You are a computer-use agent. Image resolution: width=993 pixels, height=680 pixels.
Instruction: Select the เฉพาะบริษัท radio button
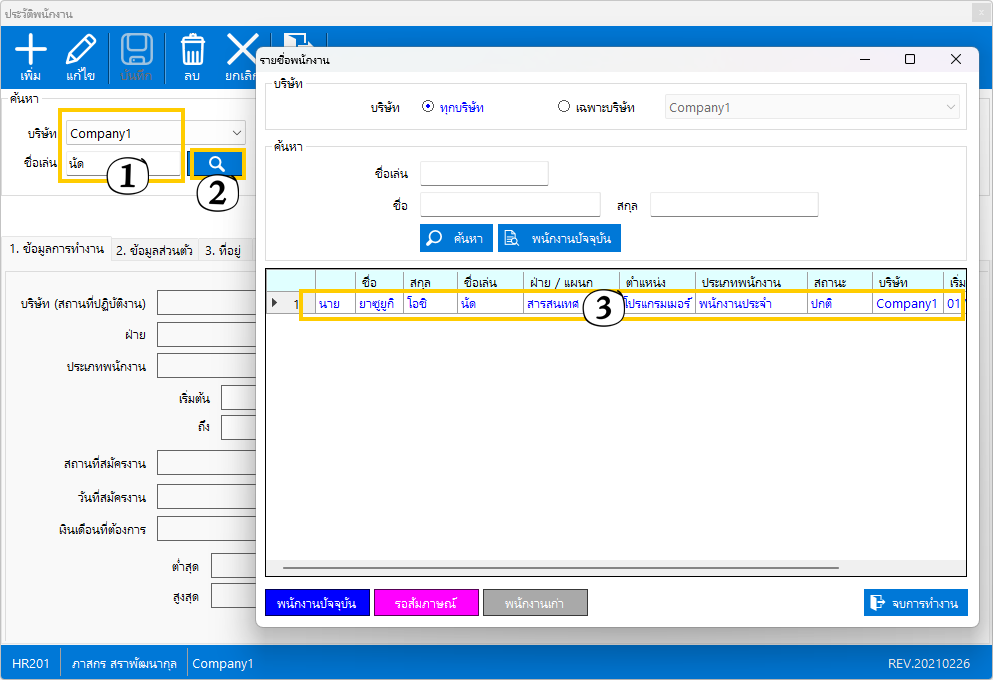(x=564, y=107)
